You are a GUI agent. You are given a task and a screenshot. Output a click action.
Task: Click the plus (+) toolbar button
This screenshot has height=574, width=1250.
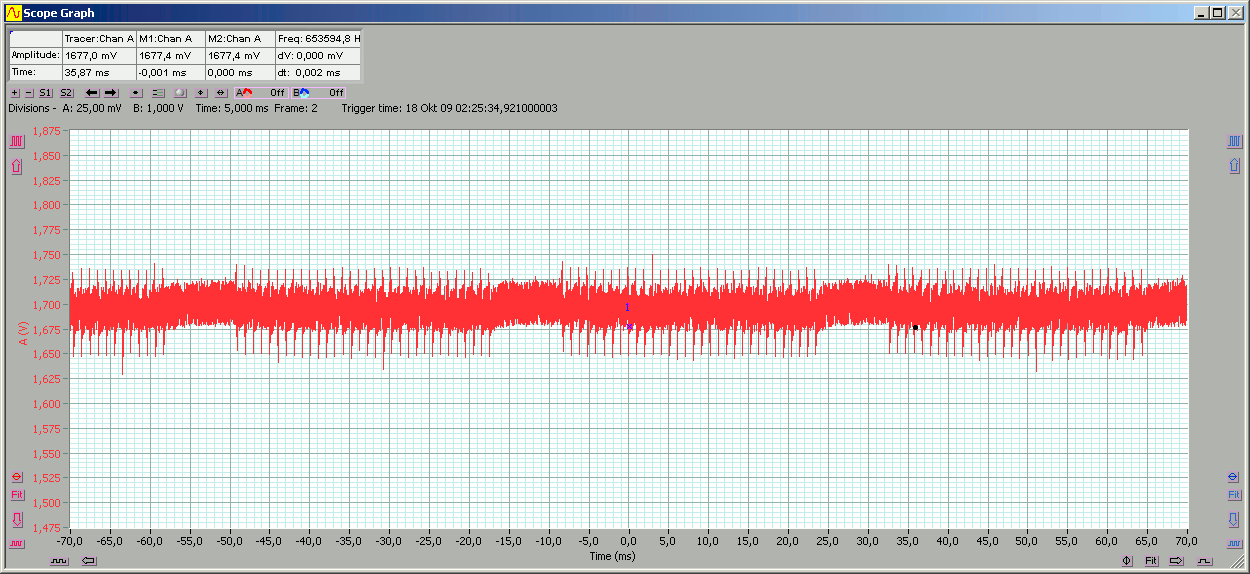[15, 92]
